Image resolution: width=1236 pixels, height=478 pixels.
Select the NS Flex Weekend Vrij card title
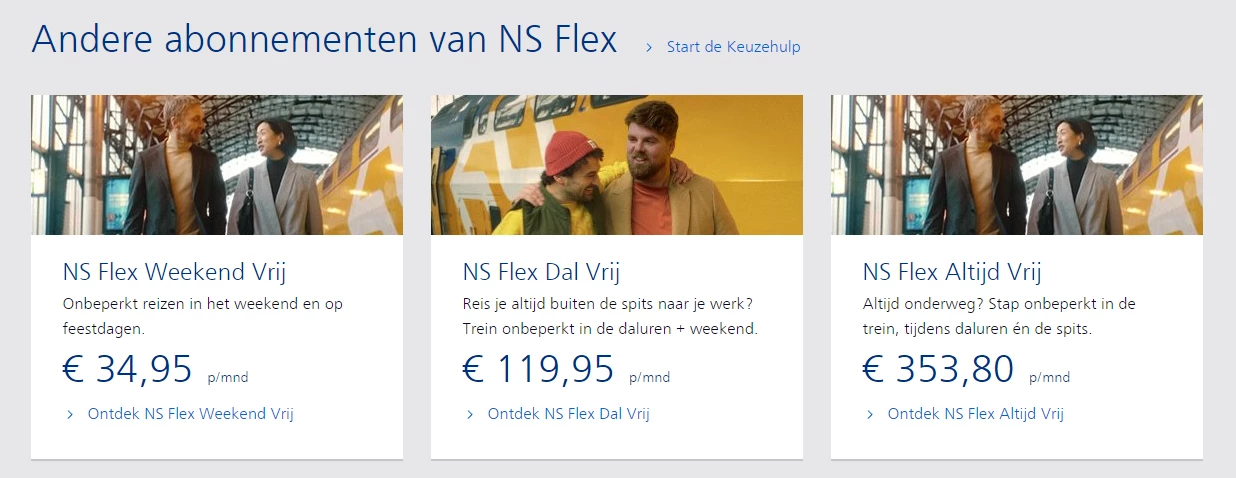174,272
